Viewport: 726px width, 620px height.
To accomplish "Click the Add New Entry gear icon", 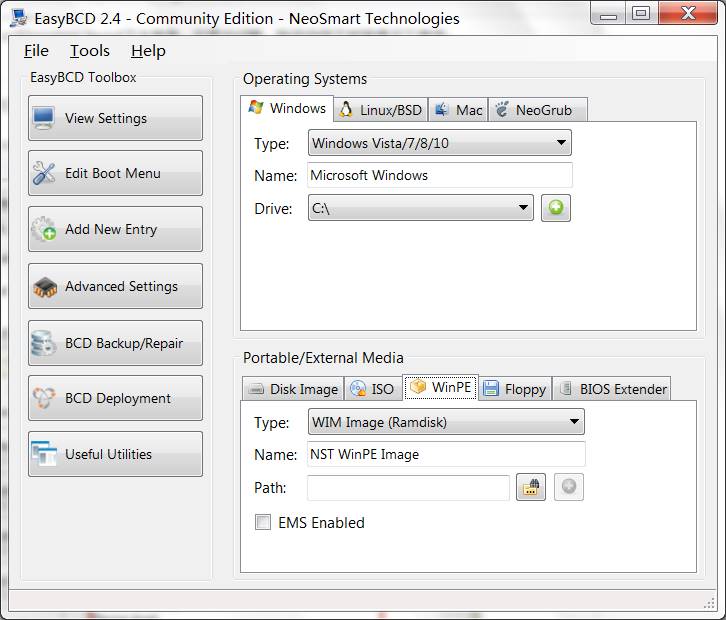I will [x=44, y=229].
